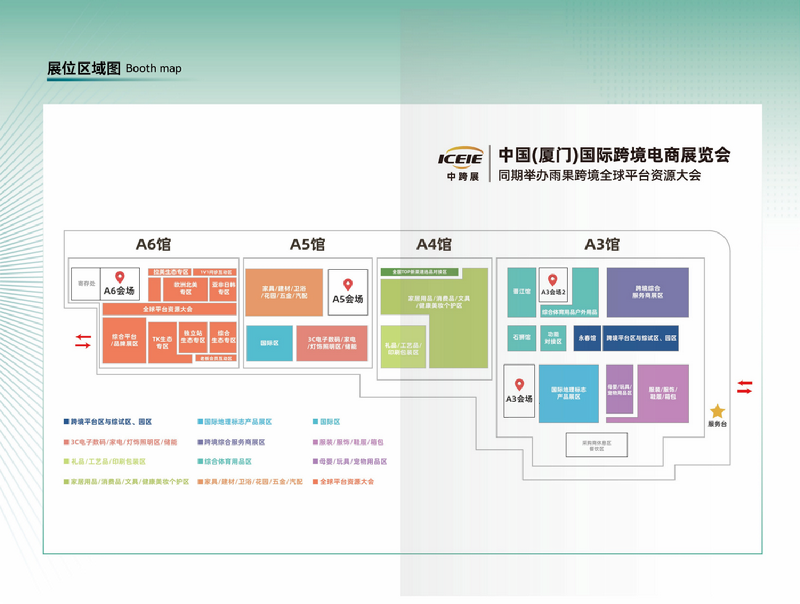
Task: Click the right-pointing red arrow beside A3 hall
Action: coord(744,391)
